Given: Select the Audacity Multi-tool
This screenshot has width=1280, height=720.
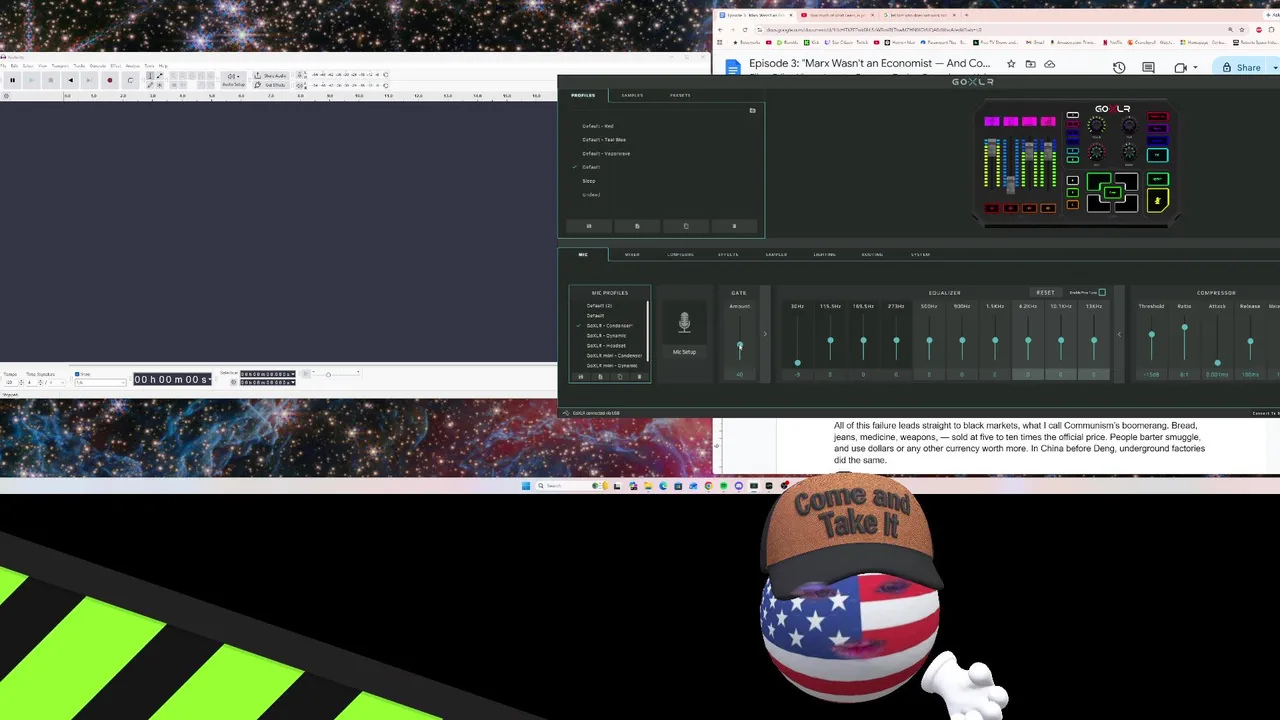Looking at the screenshot, I should pyautogui.click(x=159, y=84).
